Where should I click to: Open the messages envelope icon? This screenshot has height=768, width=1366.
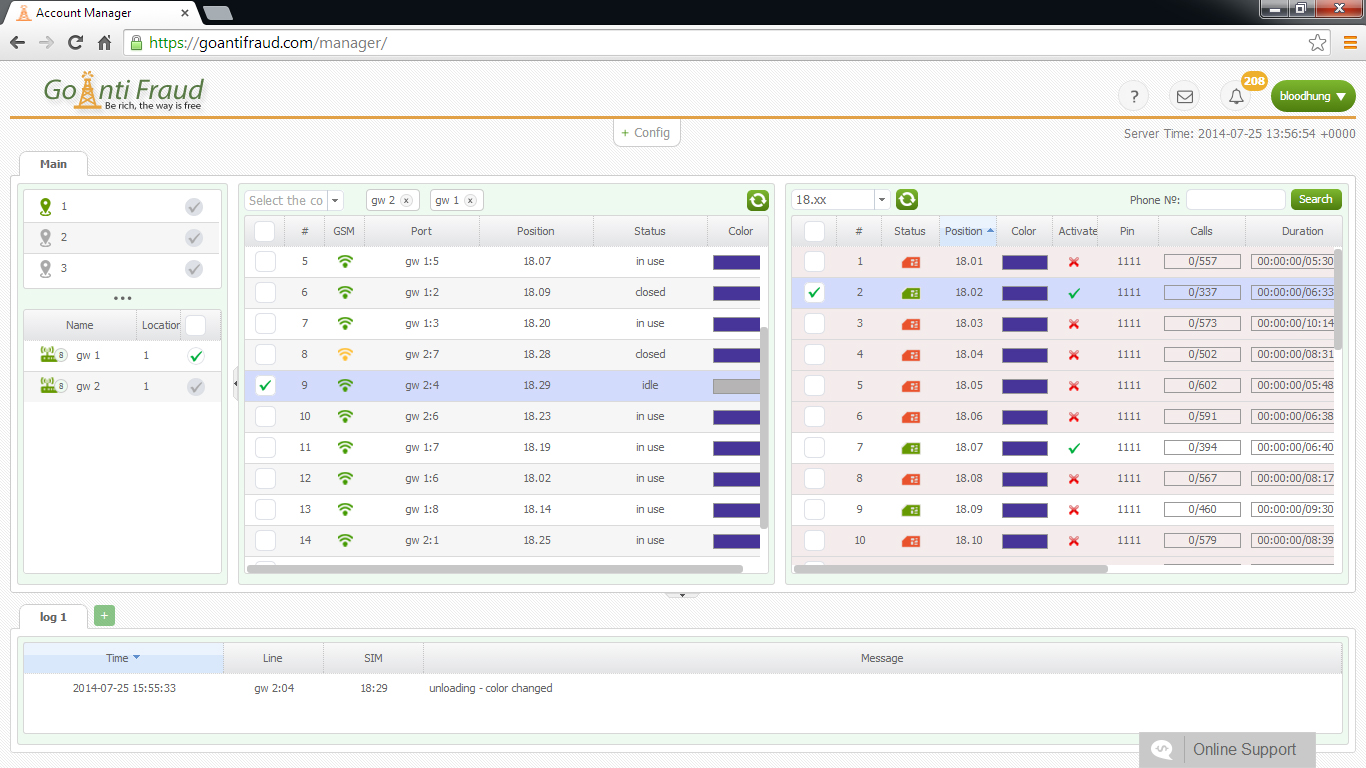[x=1185, y=97]
